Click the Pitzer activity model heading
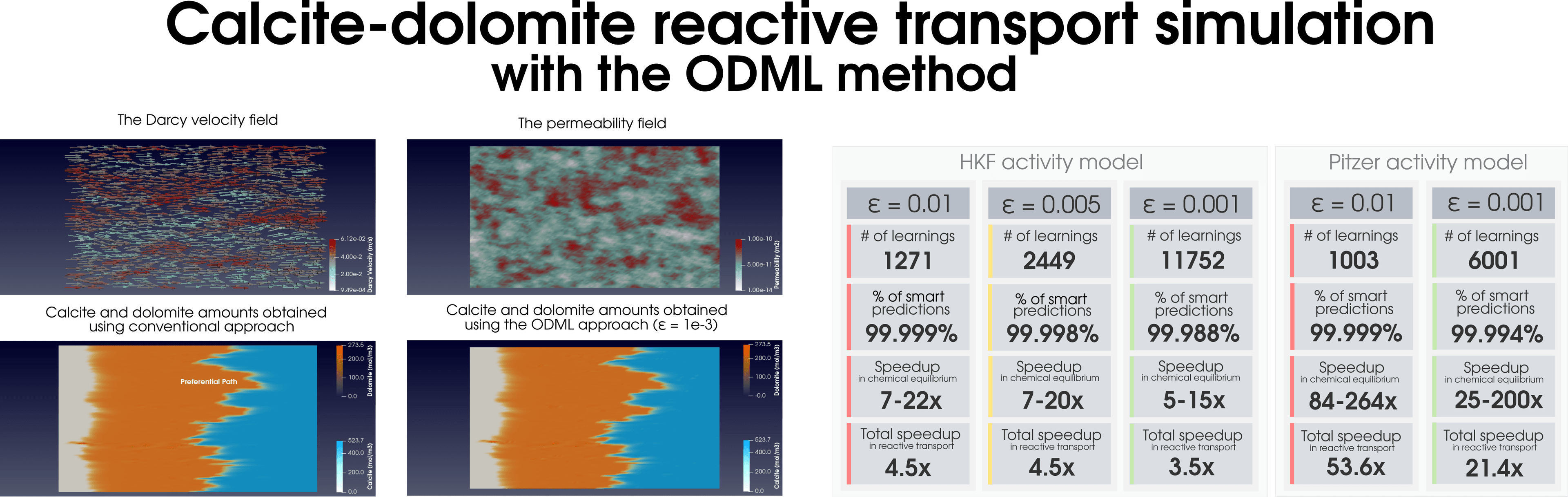Viewport: 1568px width, 497px height. 1428,162
